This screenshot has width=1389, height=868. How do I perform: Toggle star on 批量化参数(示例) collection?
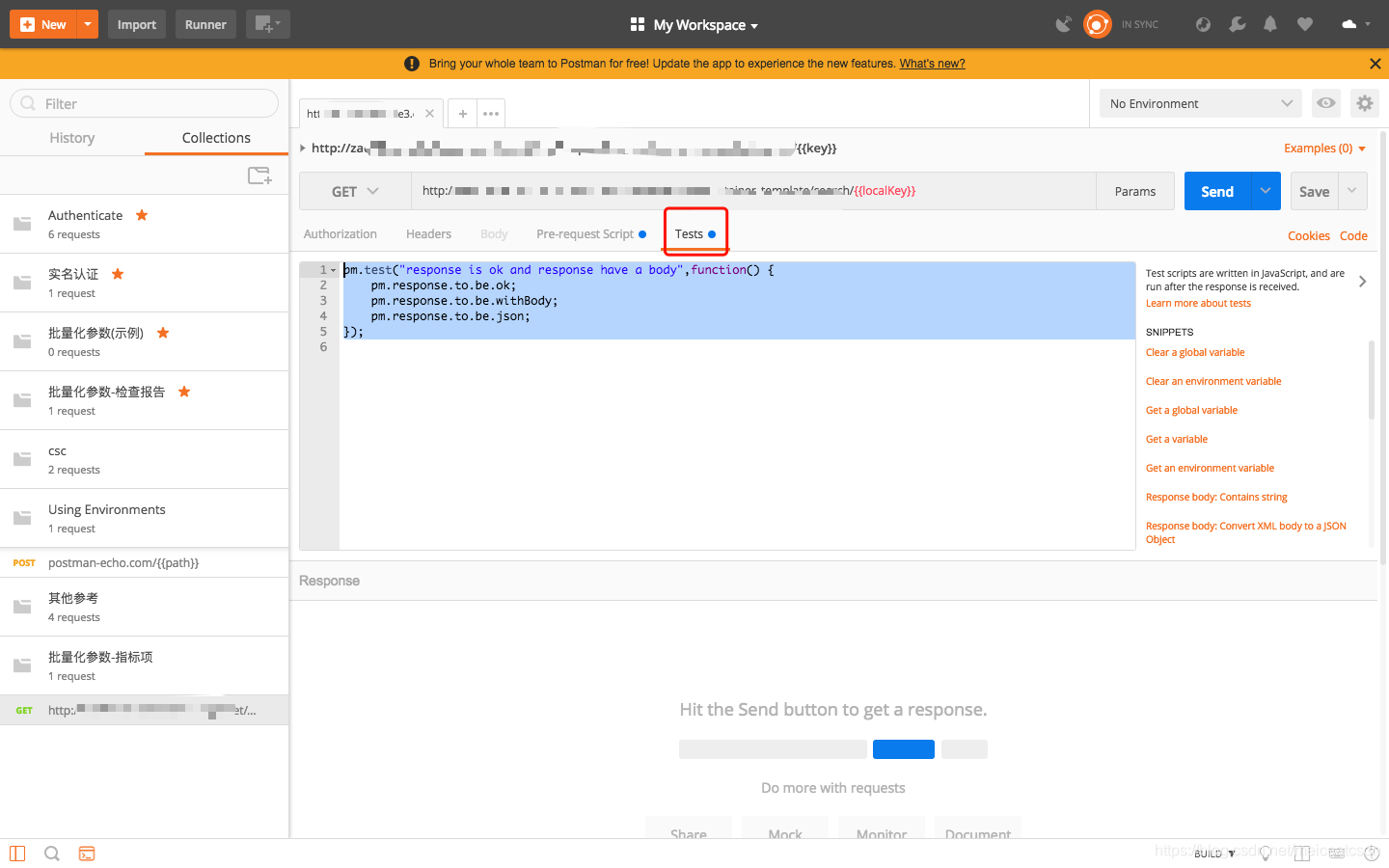coord(163,333)
